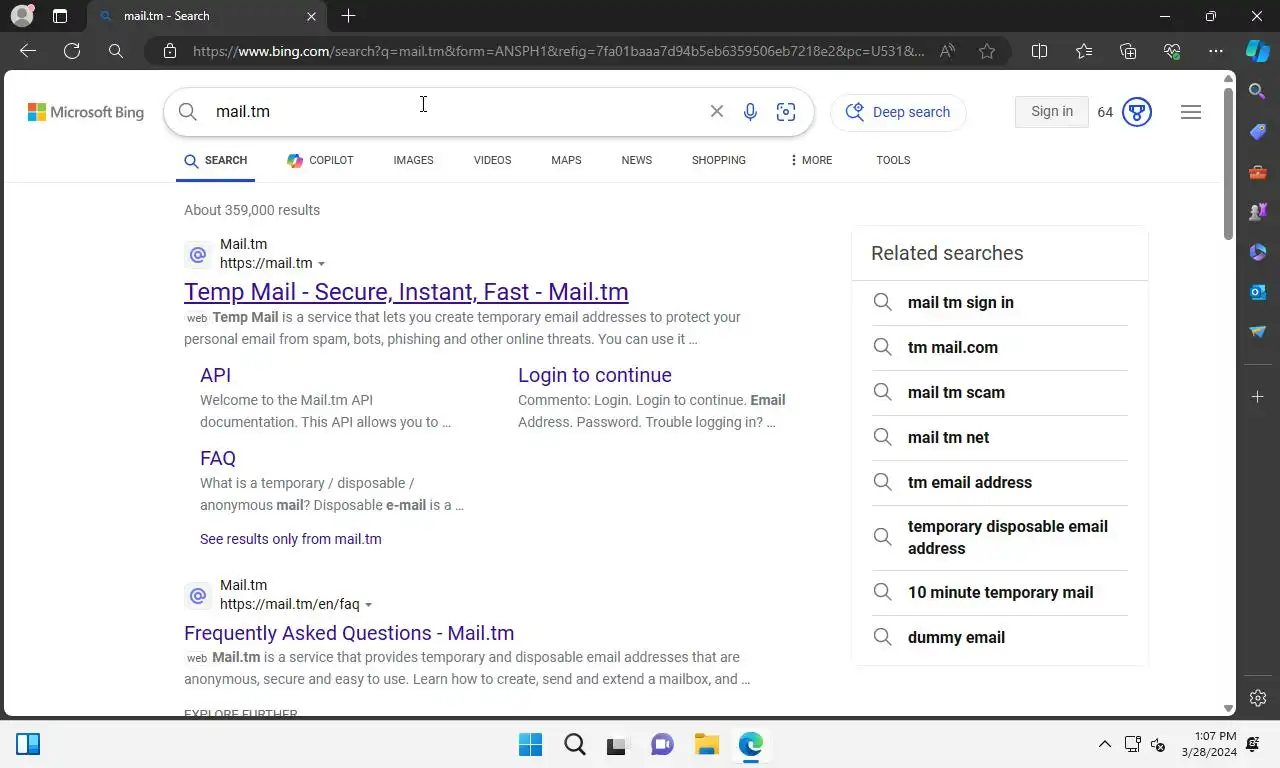Open the MORE search categories dropdown
This screenshot has width=1280, height=768.
[x=810, y=160]
